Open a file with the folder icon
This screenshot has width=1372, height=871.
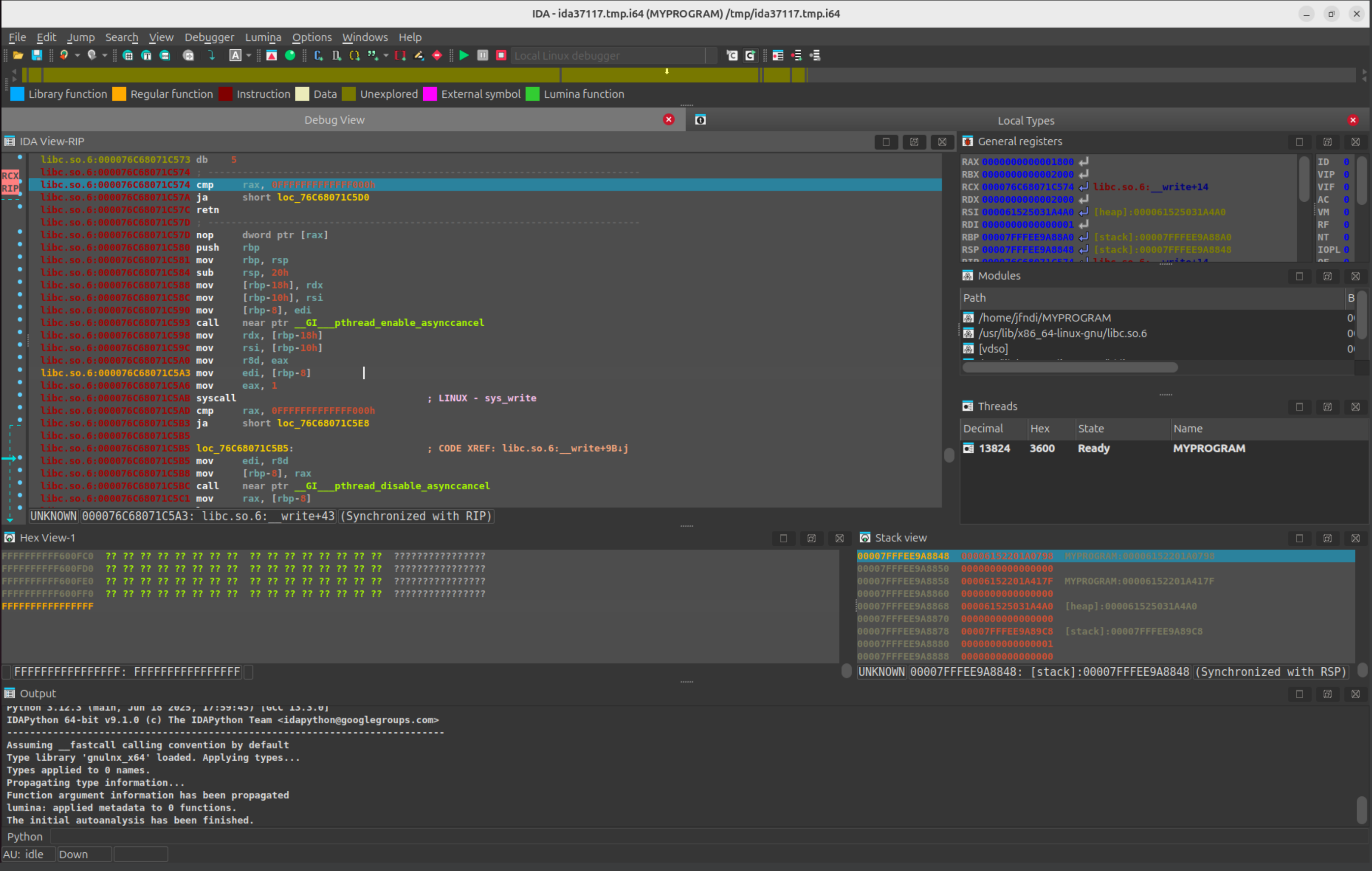(x=18, y=55)
